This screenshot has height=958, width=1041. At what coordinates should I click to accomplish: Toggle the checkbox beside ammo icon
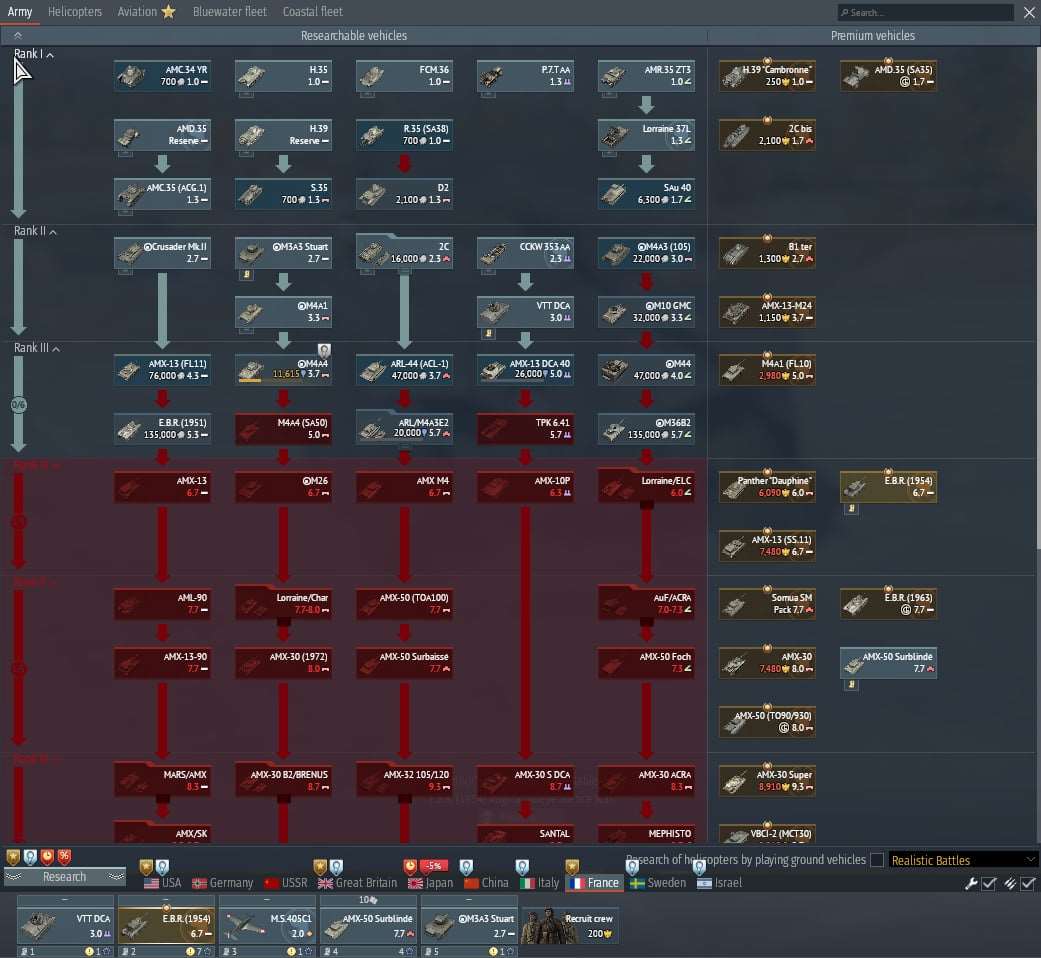point(1028,883)
